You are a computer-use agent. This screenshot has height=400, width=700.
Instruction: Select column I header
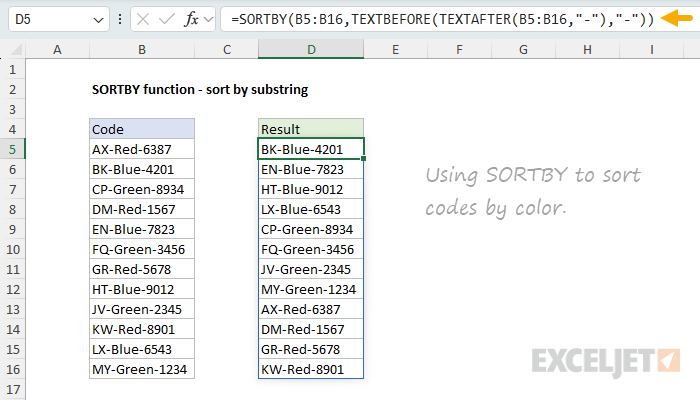(x=651, y=50)
